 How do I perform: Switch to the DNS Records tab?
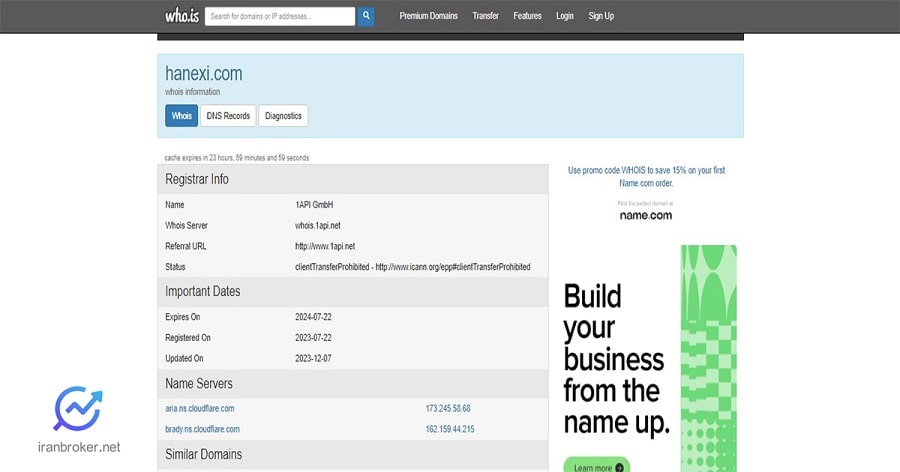(x=228, y=115)
